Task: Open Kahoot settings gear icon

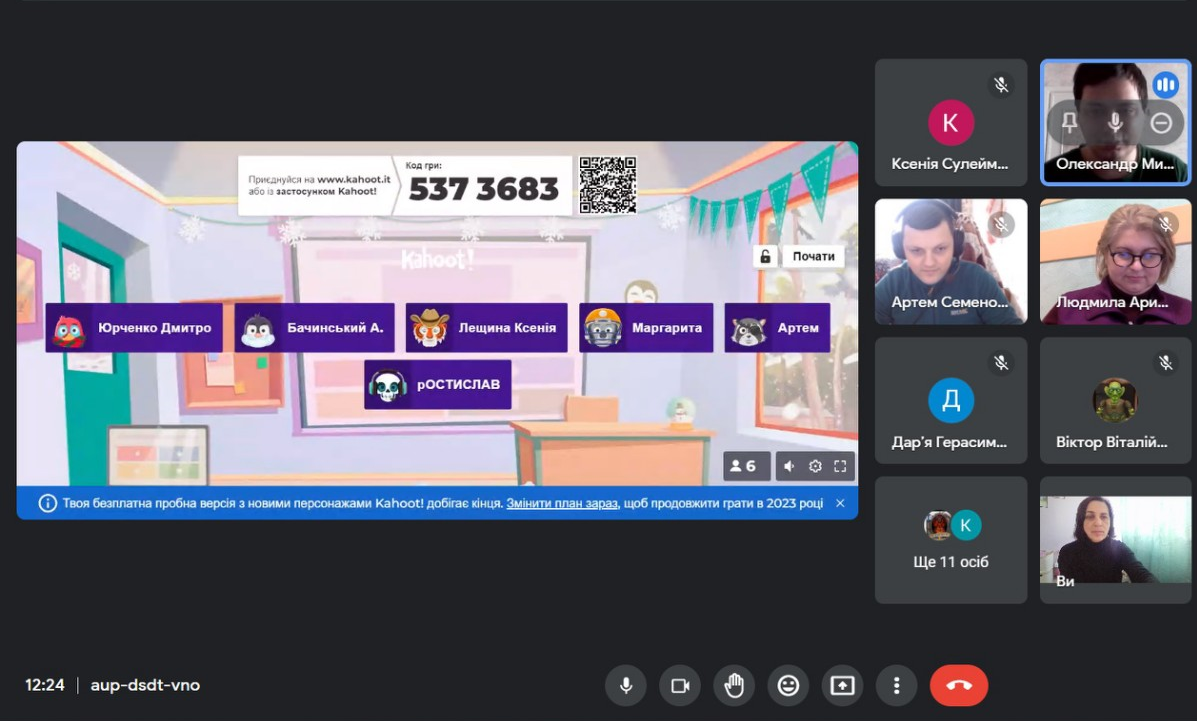Action: (815, 466)
